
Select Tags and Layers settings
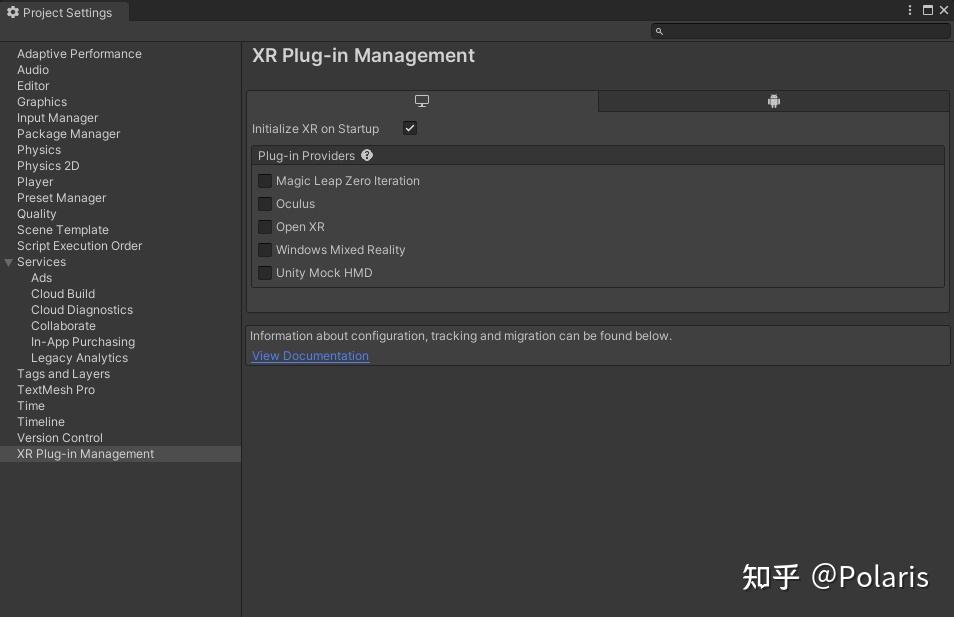(63, 374)
